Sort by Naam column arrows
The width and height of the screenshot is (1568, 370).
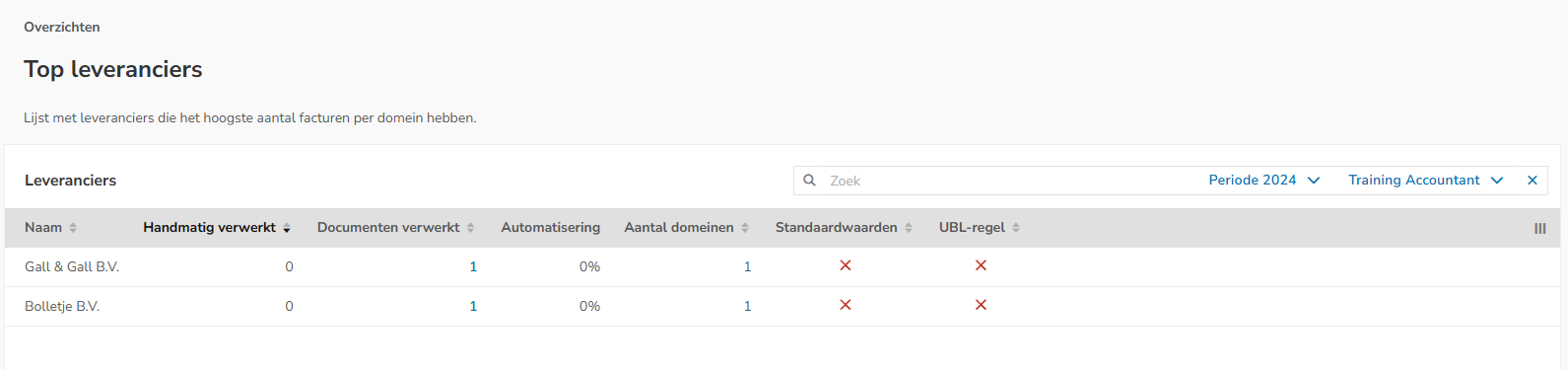(73, 228)
